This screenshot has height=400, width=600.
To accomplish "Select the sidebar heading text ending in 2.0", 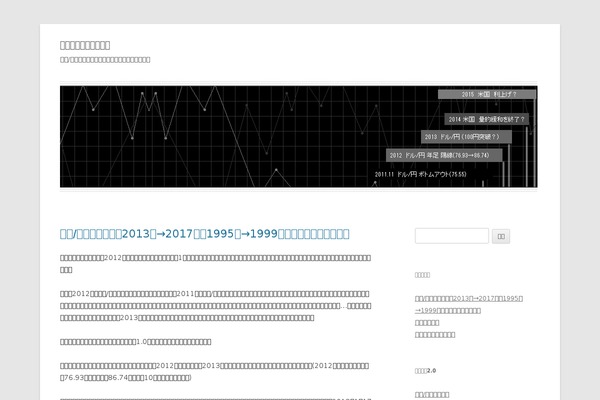I will [425, 371].
